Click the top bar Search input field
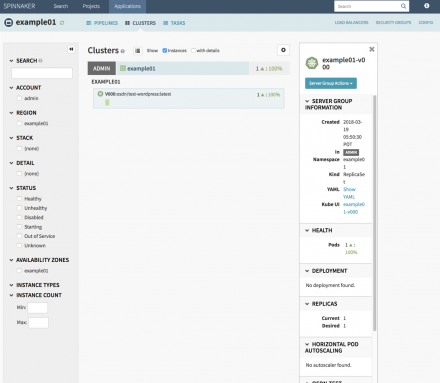This screenshot has width=440, height=383. tap(367, 6)
